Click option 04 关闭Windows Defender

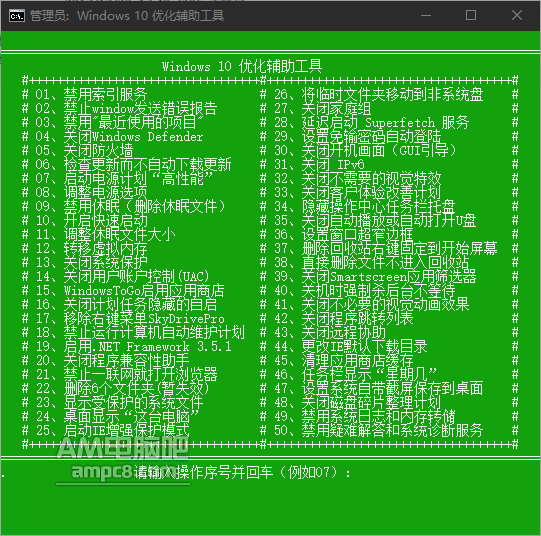(119, 137)
